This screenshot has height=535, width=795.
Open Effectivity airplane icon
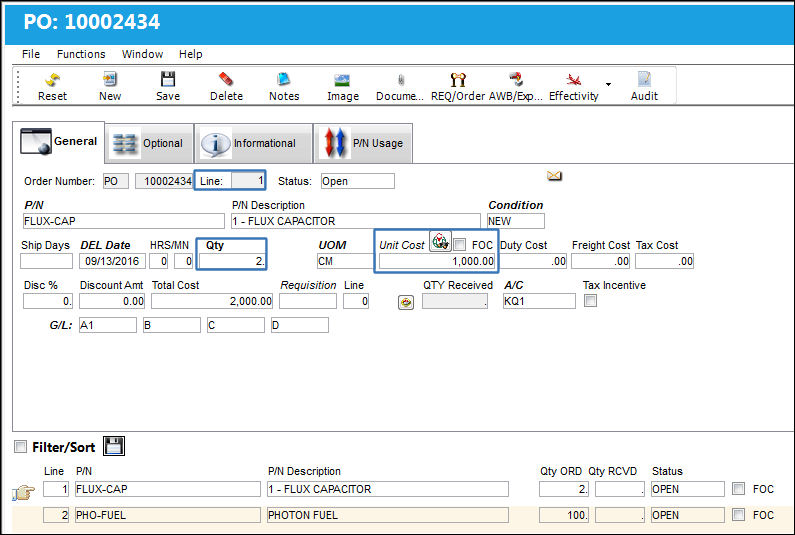click(573, 80)
